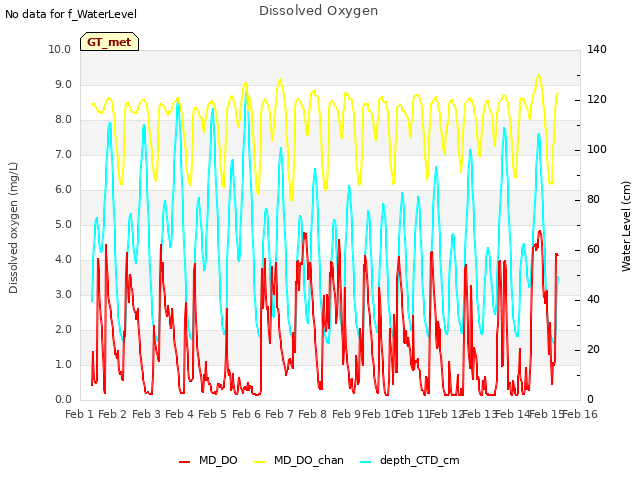640x480 pixels.
Task: Click the 4.0 left axis value
Action: (63, 260)
